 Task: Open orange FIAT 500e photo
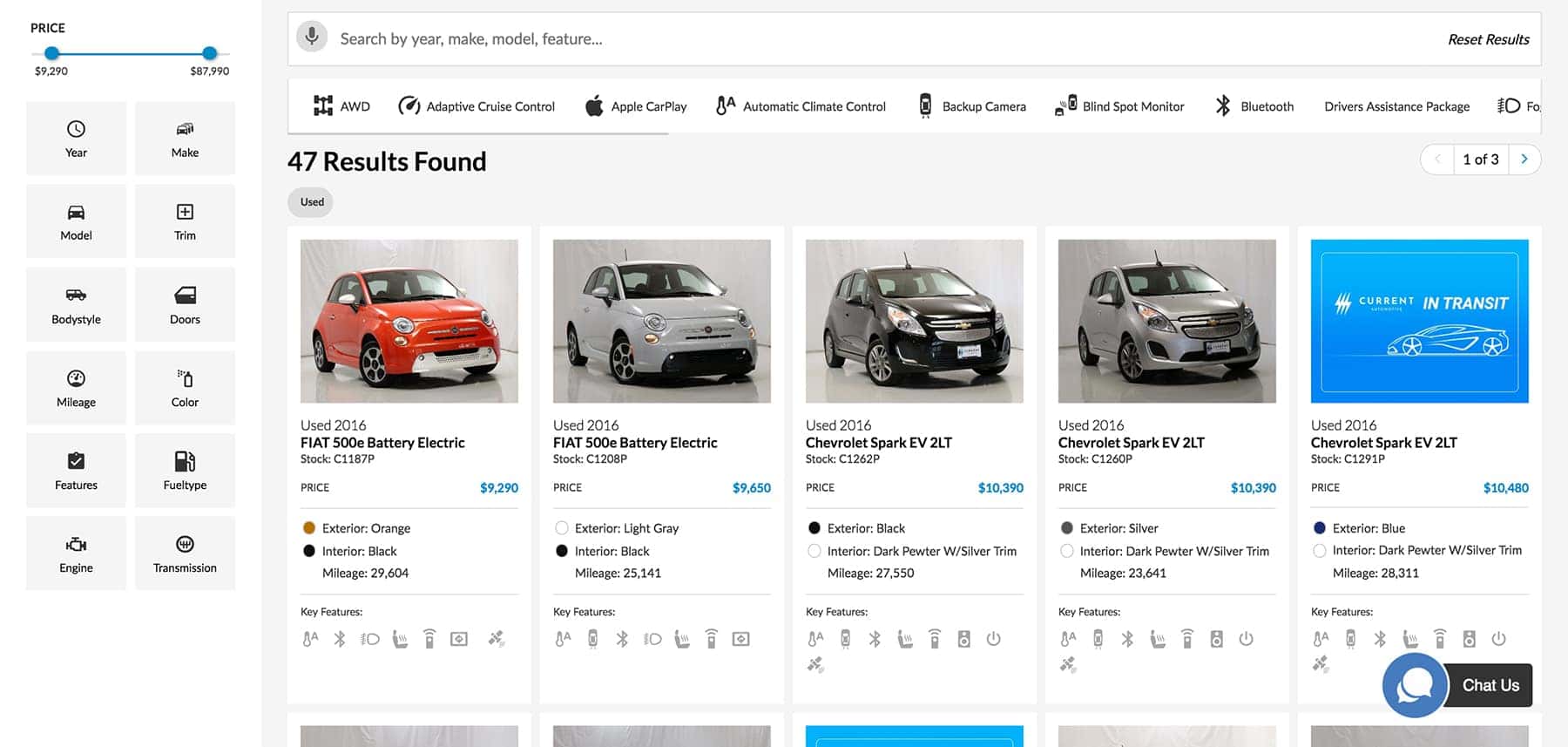(409, 321)
